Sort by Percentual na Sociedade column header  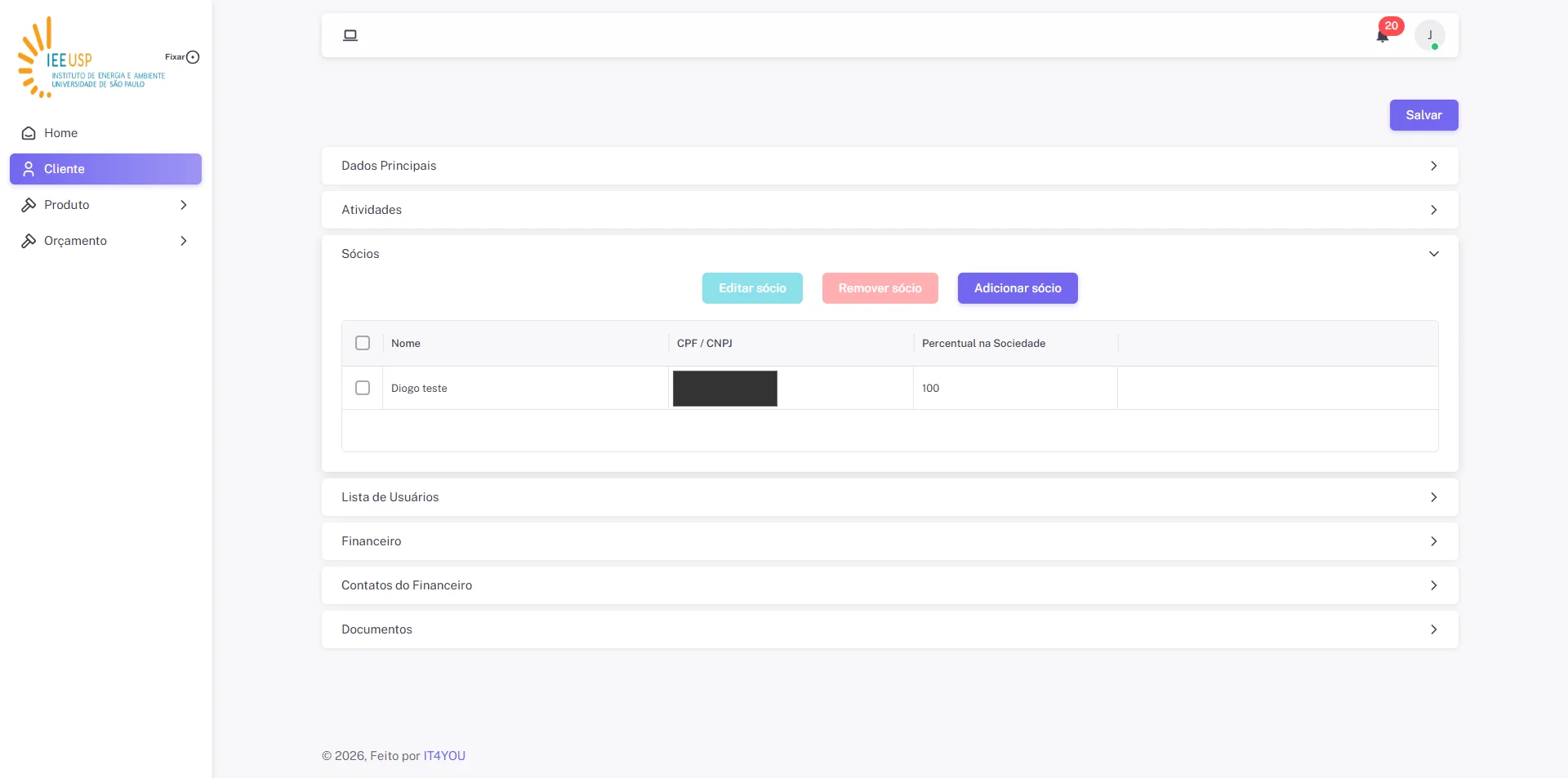(x=1015, y=343)
